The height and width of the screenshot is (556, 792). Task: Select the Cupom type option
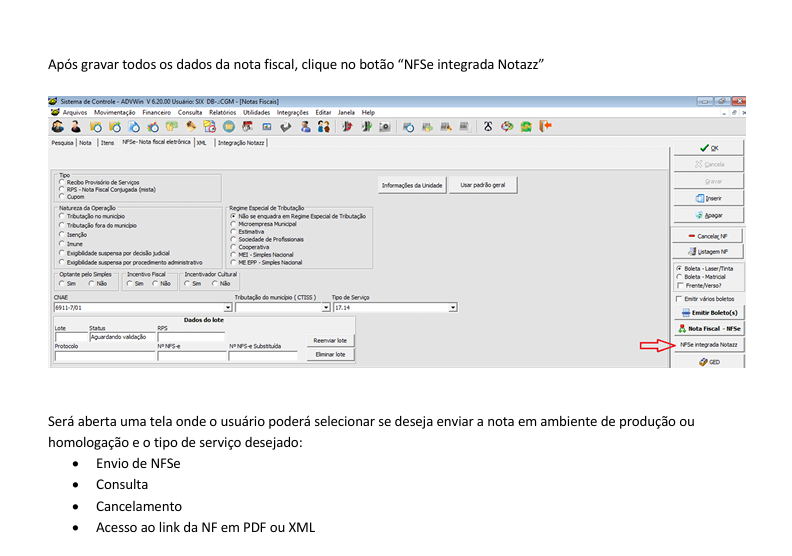click(62, 196)
